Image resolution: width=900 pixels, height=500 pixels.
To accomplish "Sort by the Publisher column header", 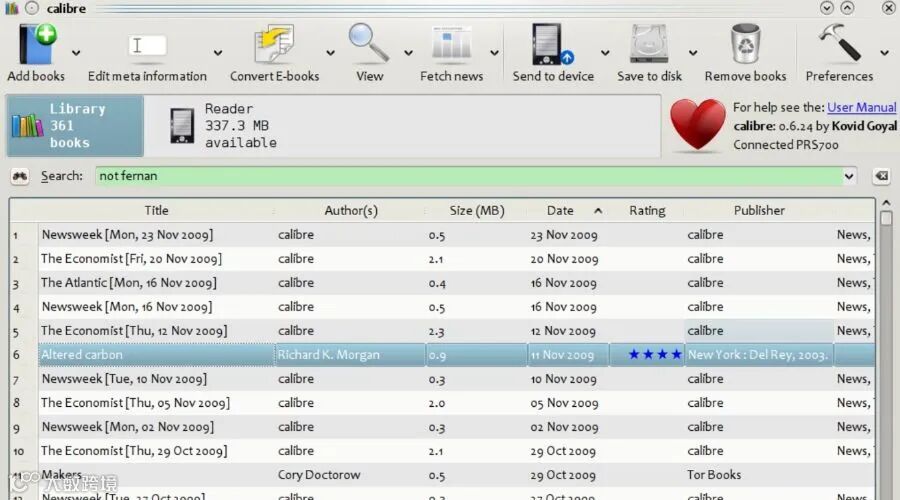I will (x=759, y=211).
